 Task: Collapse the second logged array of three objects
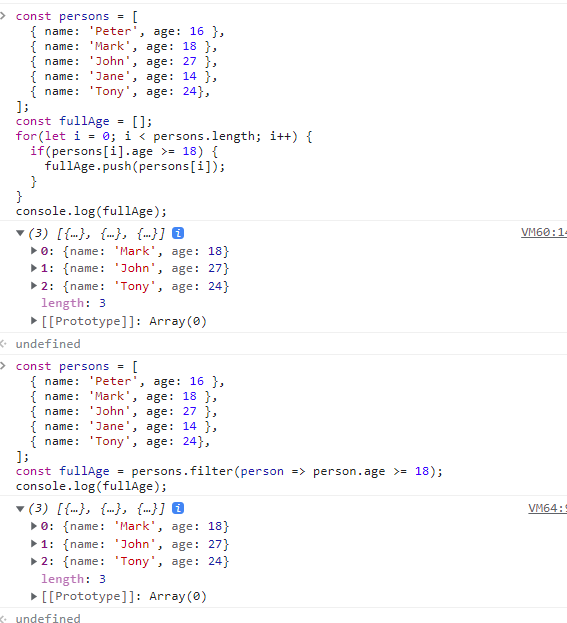point(20,509)
